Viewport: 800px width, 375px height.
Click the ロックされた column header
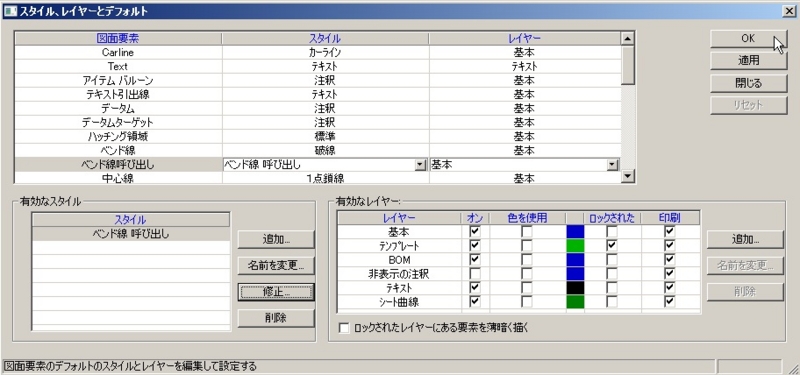(612, 218)
